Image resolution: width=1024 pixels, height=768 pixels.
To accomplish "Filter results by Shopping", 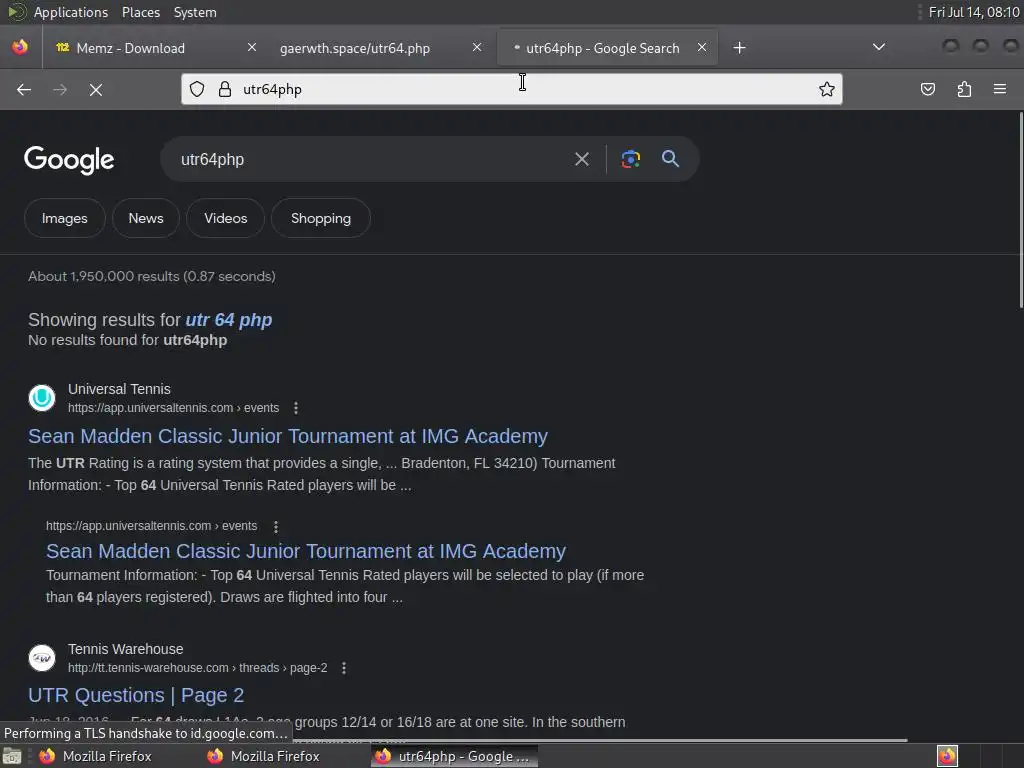I will point(321,218).
